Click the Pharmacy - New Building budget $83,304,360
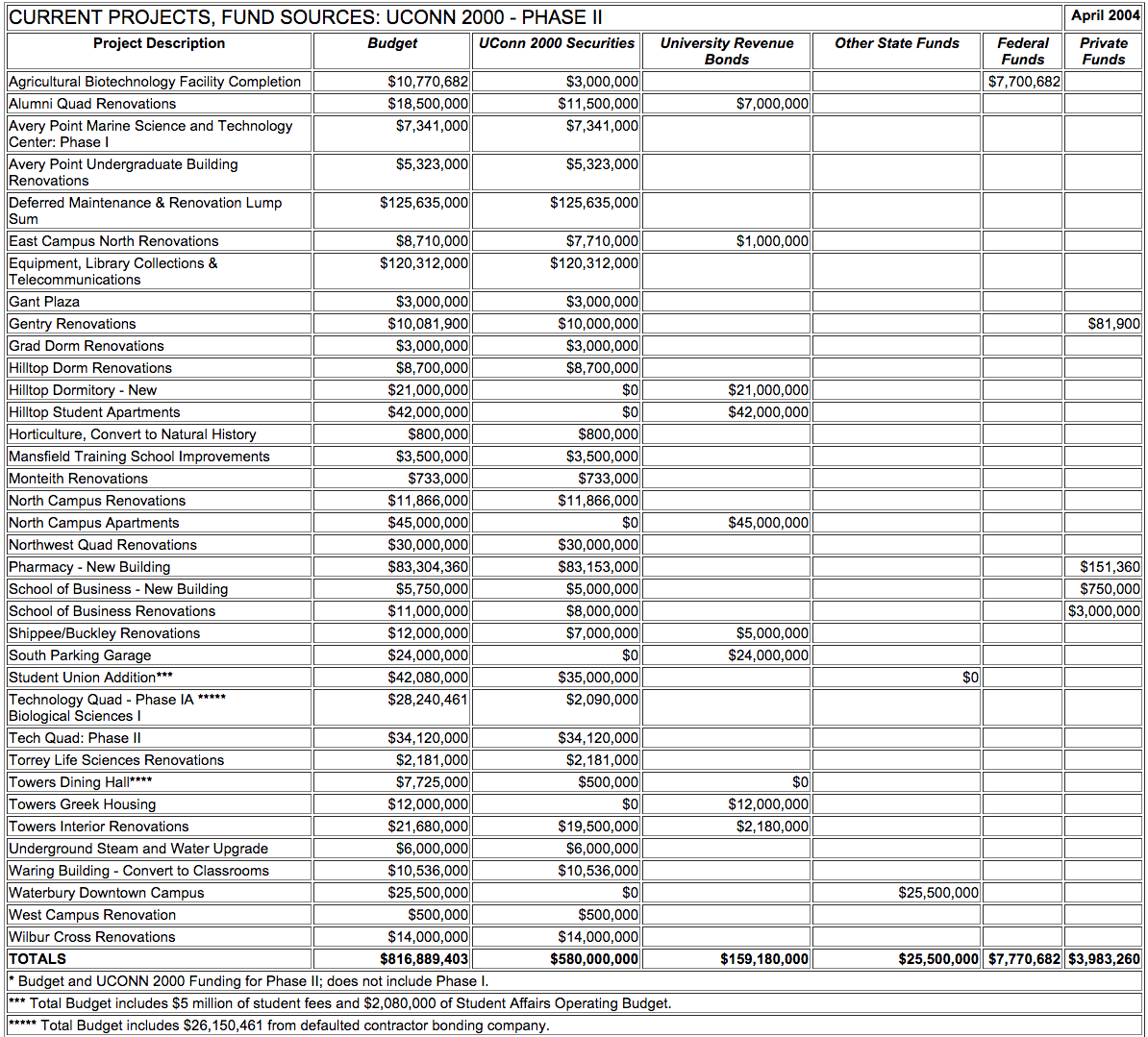The width and height of the screenshot is (1148, 1037). point(428,567)
